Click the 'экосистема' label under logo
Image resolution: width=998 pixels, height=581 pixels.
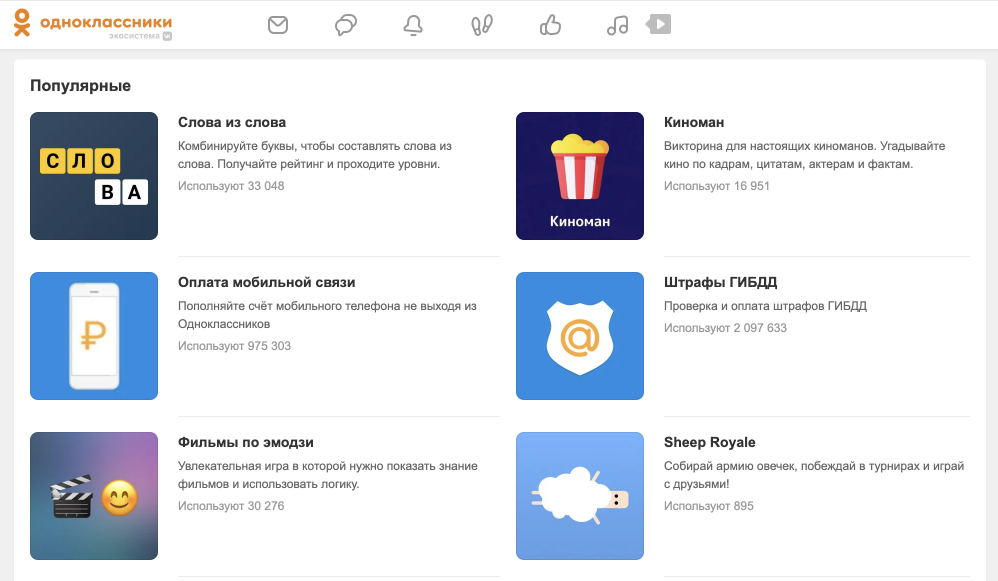[x=134, y=36]
